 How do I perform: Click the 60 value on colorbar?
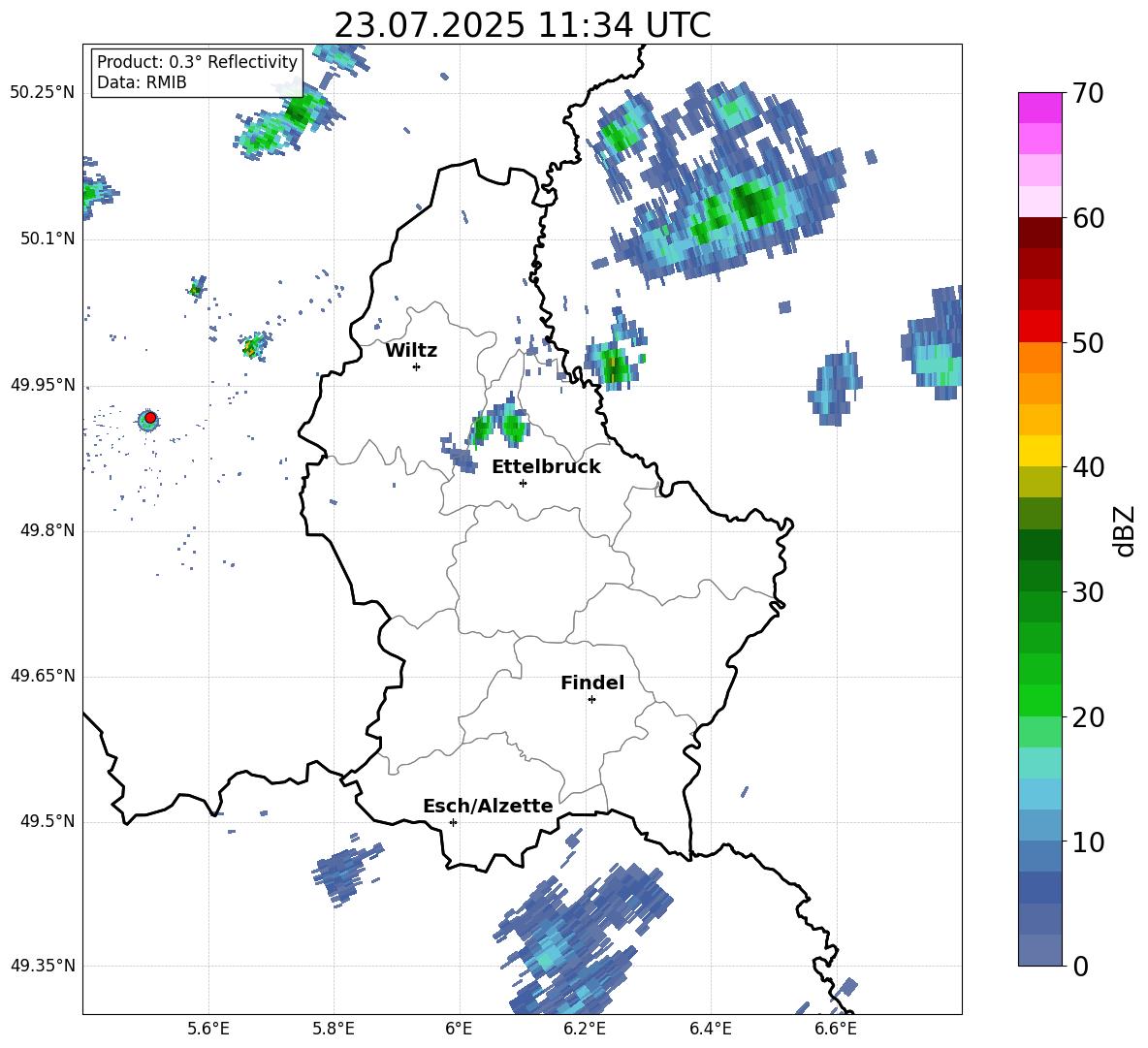pyautogui.click(x=1088, y=218)
